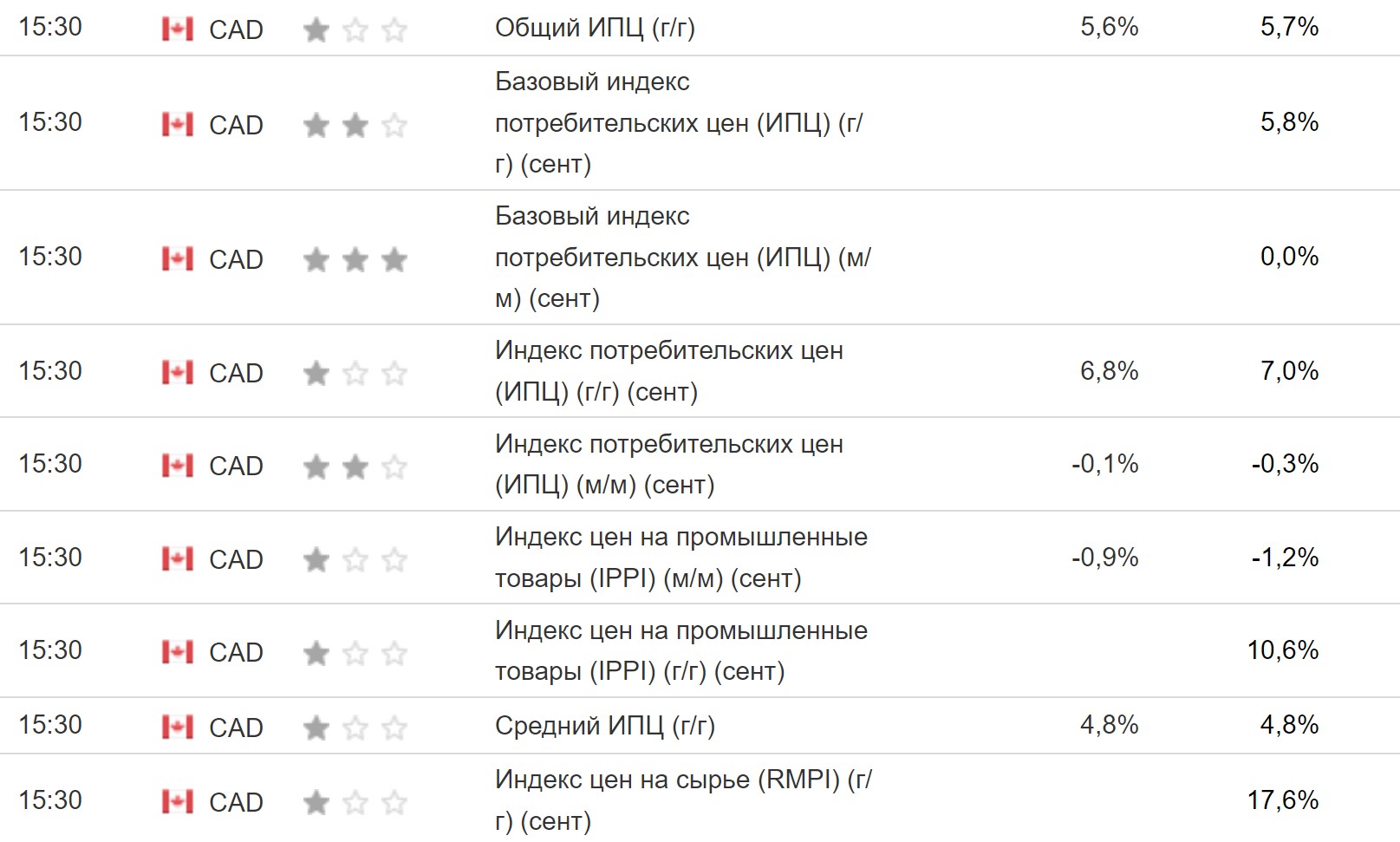Open the Общий ИПЦ (г/г) event
This screenshot has height=842, width=1400.
point(595,28)
